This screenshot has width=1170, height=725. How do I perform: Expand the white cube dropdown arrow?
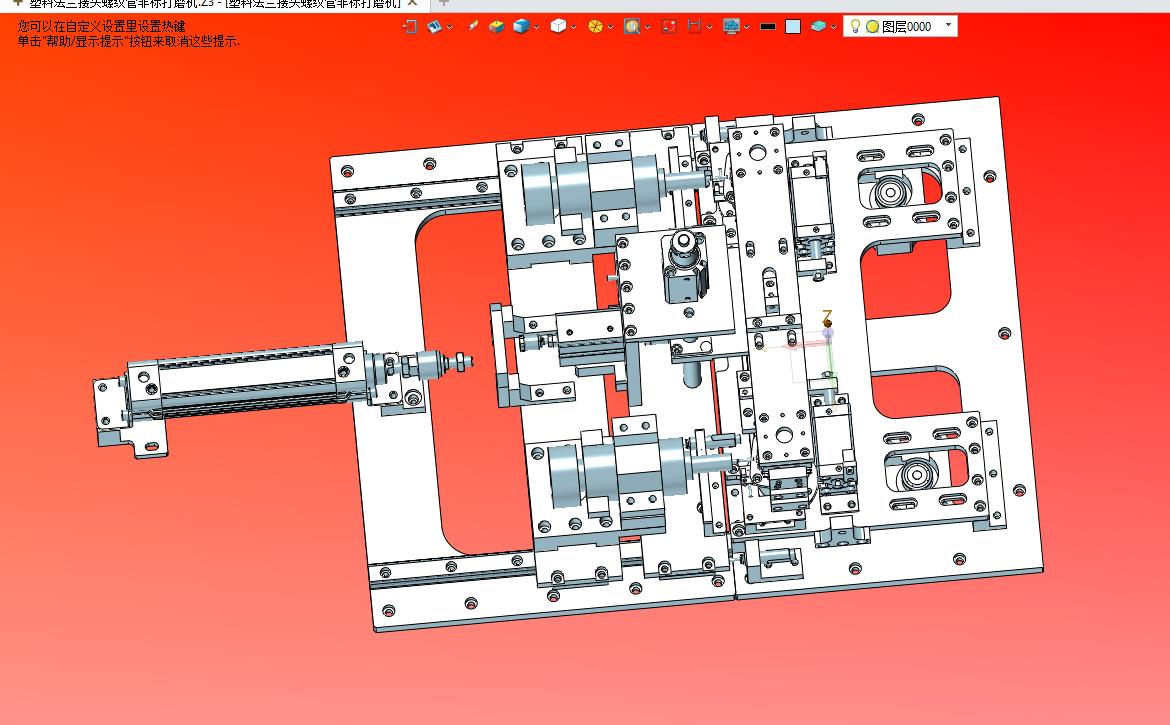574,27
